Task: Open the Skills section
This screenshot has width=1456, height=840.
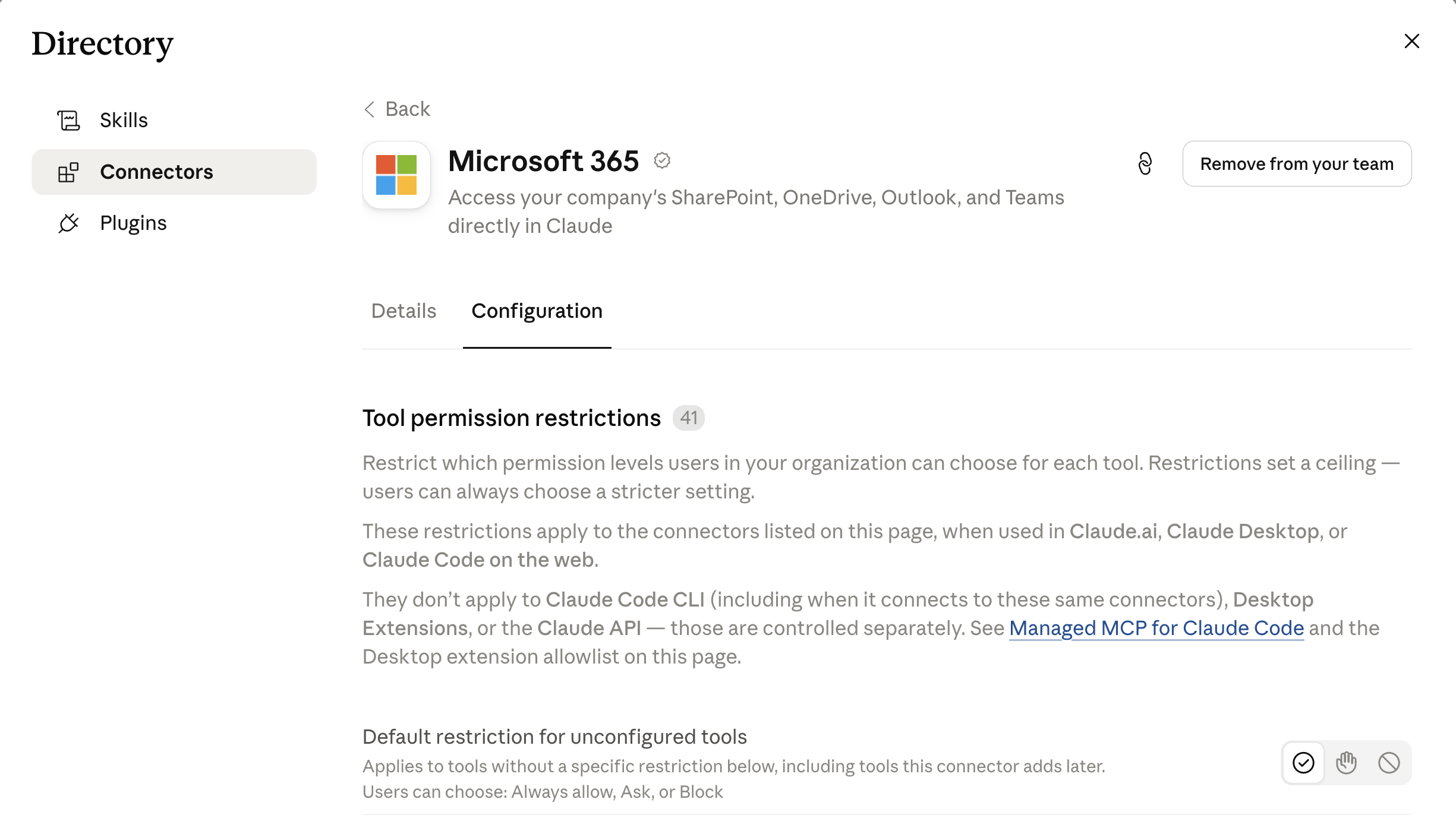Action: click(174, 120)
